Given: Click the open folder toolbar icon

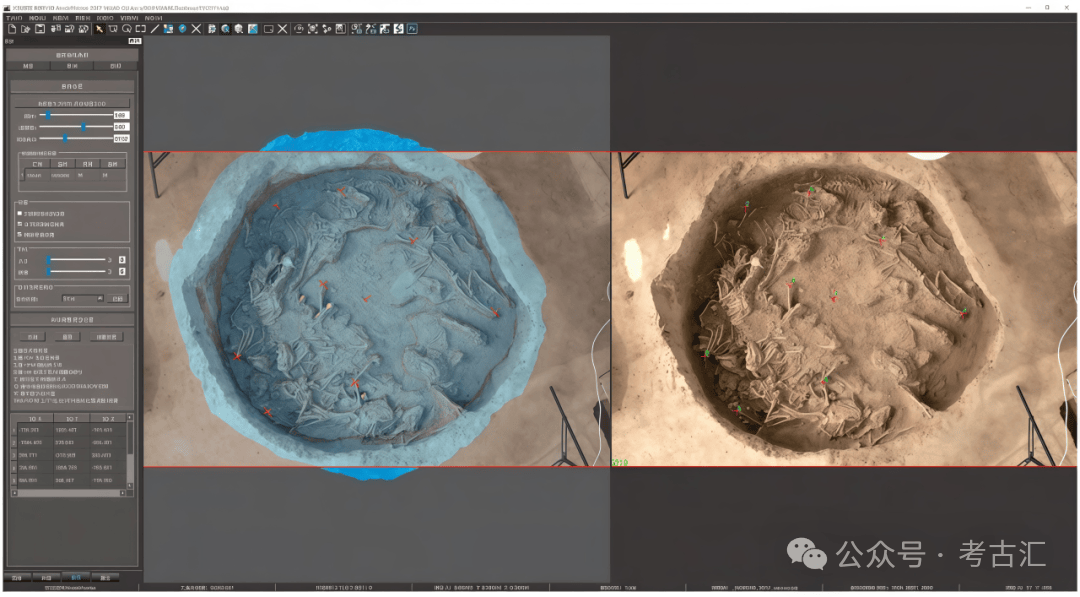Looking at the screenshot, I should click(x=25, y=29).
